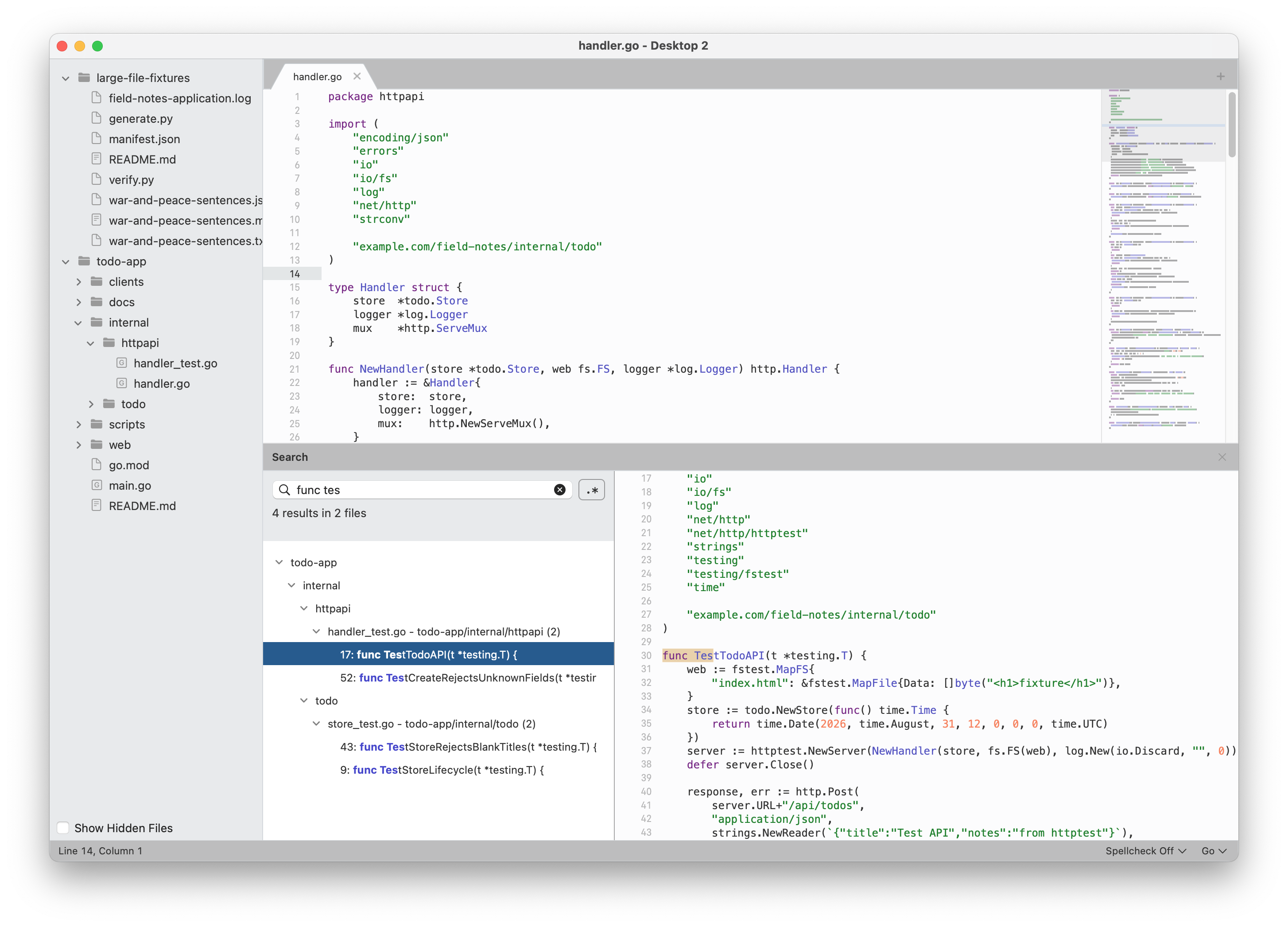
Task: Click the web folder icon
Action: [x=97, y=445]
